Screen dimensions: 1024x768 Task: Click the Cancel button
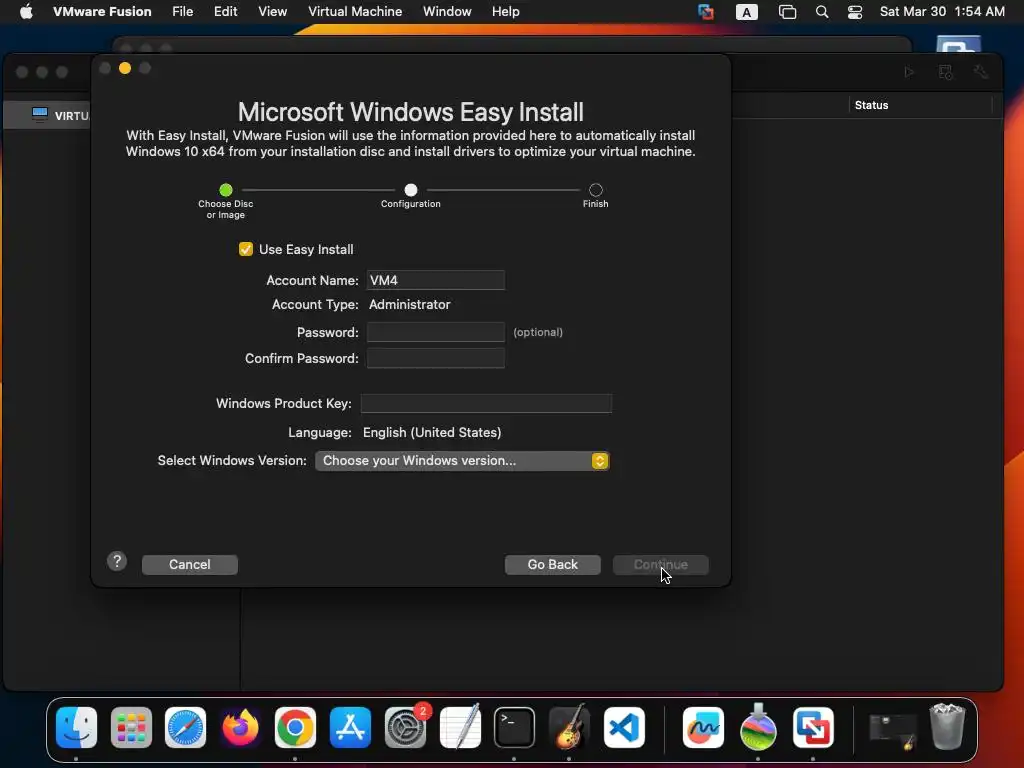pos(189,564)
